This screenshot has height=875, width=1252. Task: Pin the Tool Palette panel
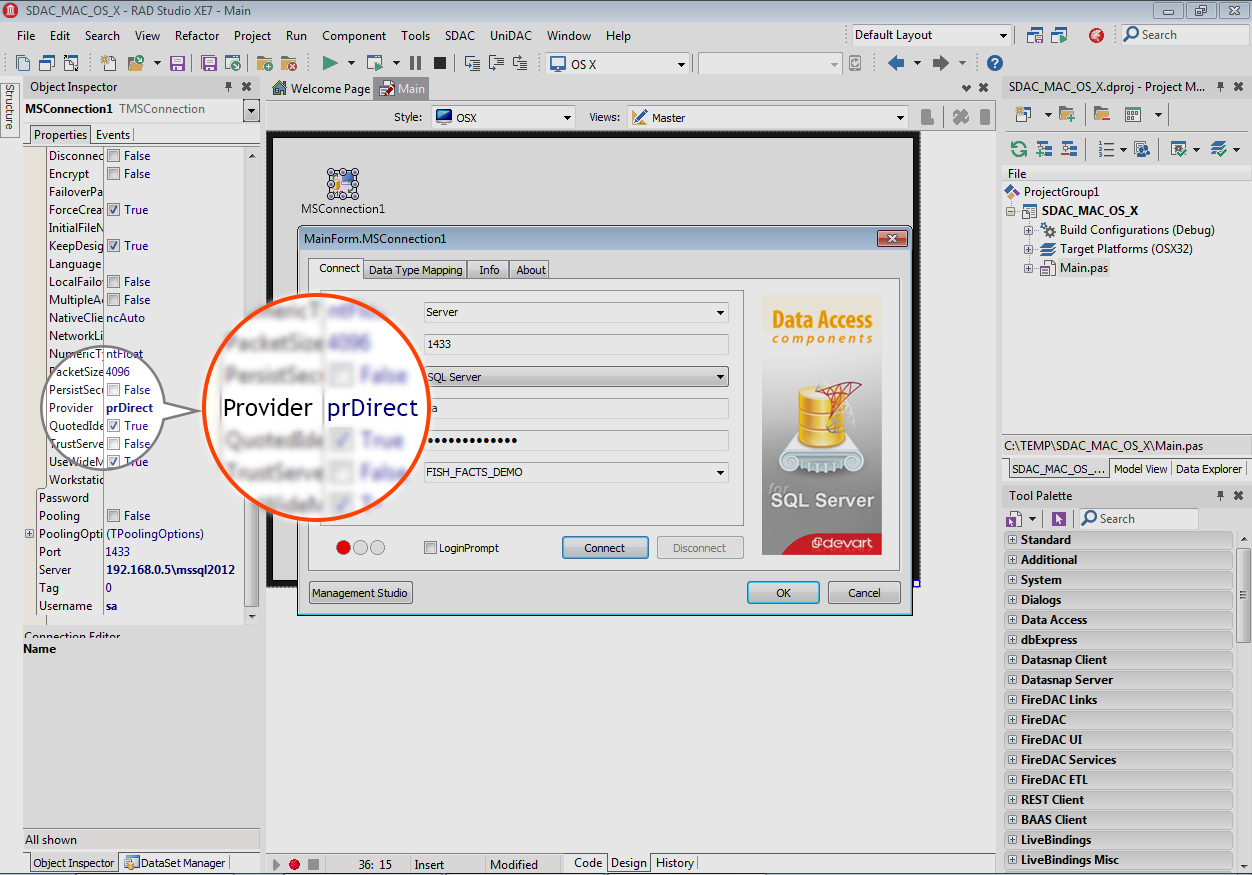pos(1220,496)
